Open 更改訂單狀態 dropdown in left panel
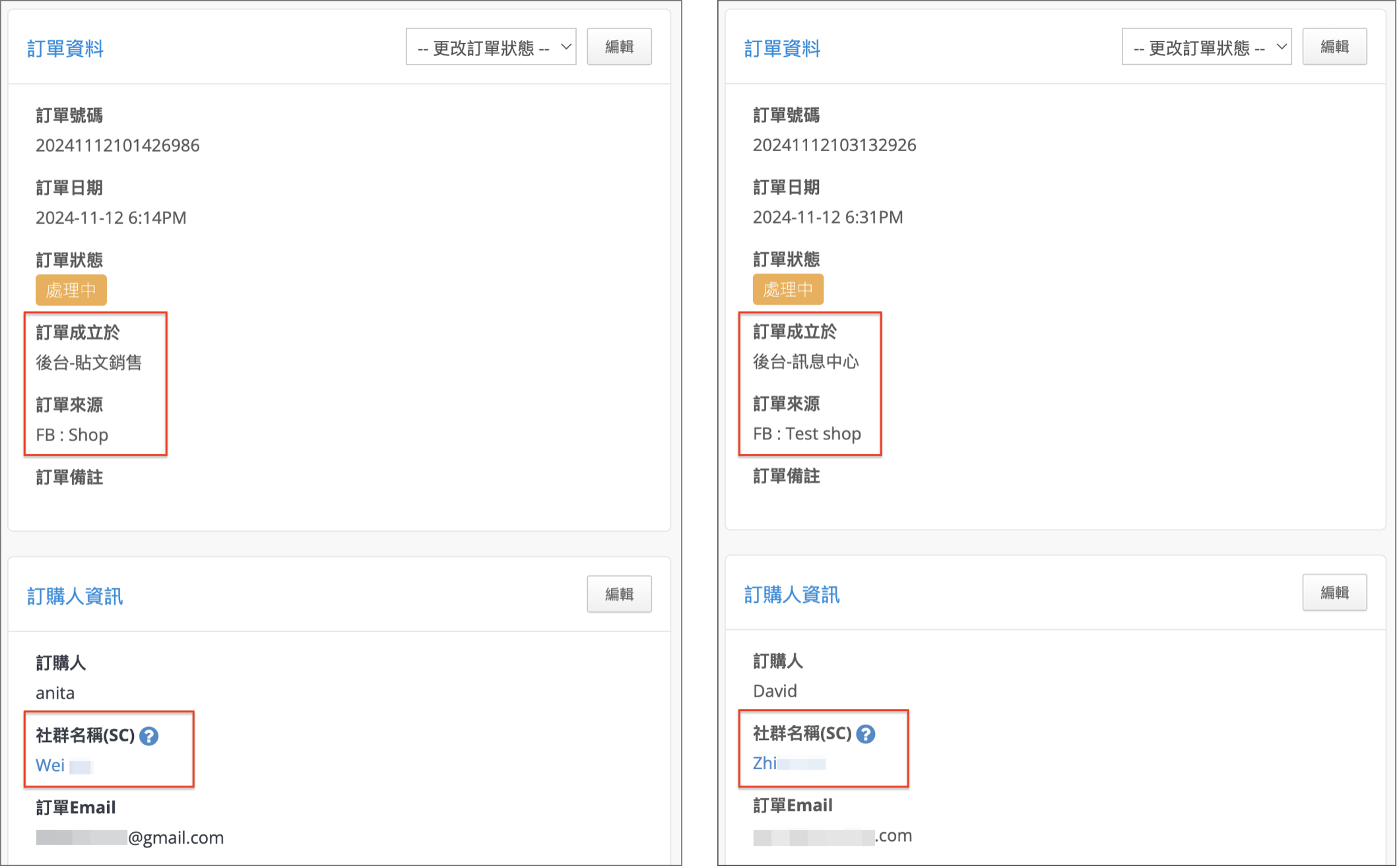The image size is (1399, 868). [x=491, y=47]
